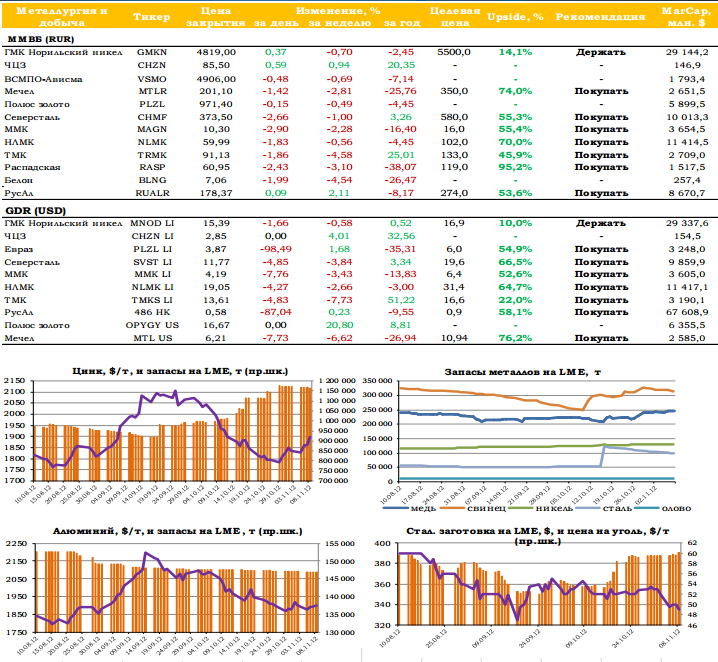
Task: Click the teal олово legend swatch
Action: (x=647, y=508)
